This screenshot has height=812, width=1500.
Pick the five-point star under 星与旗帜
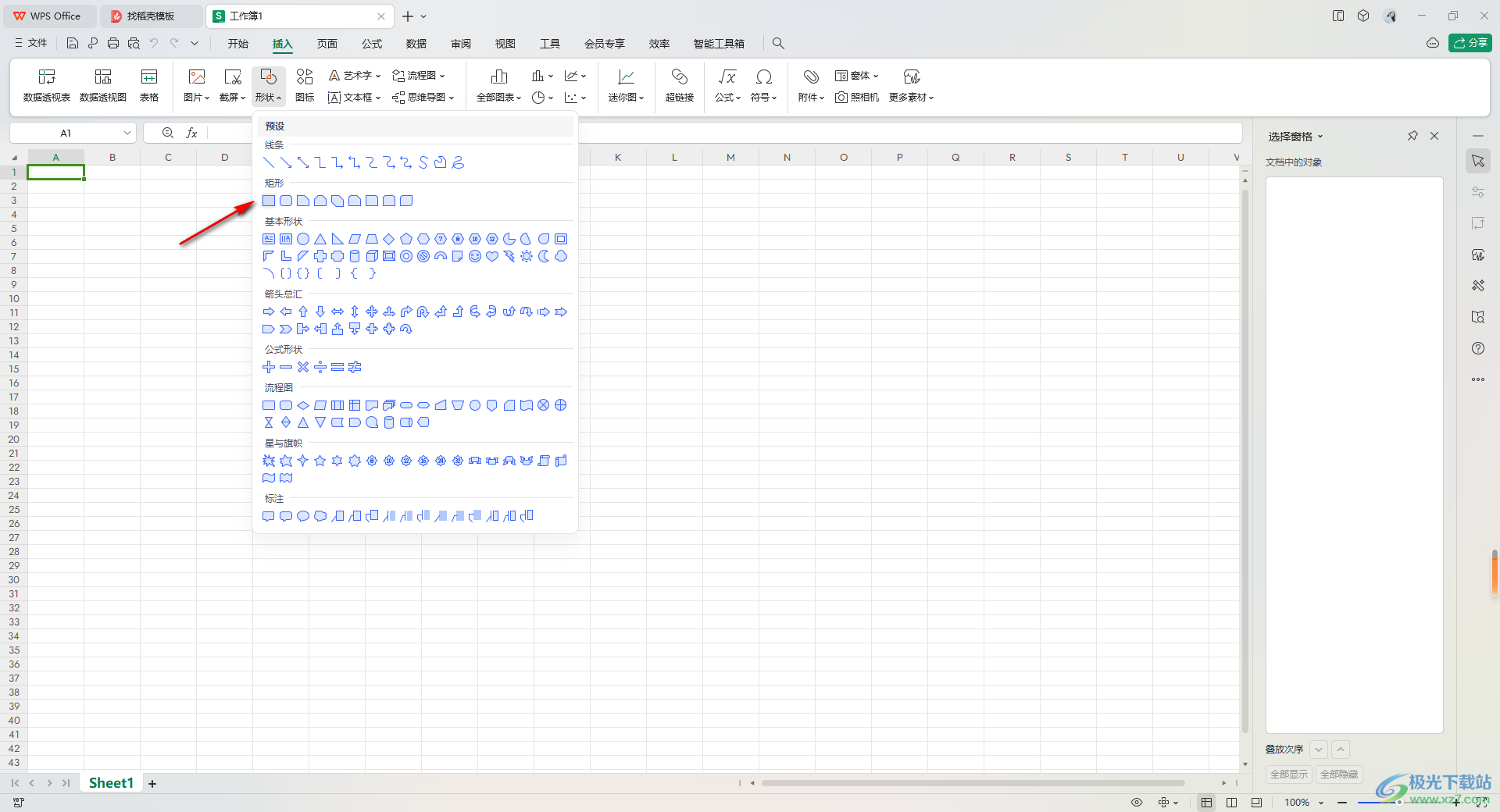point(320,461)
